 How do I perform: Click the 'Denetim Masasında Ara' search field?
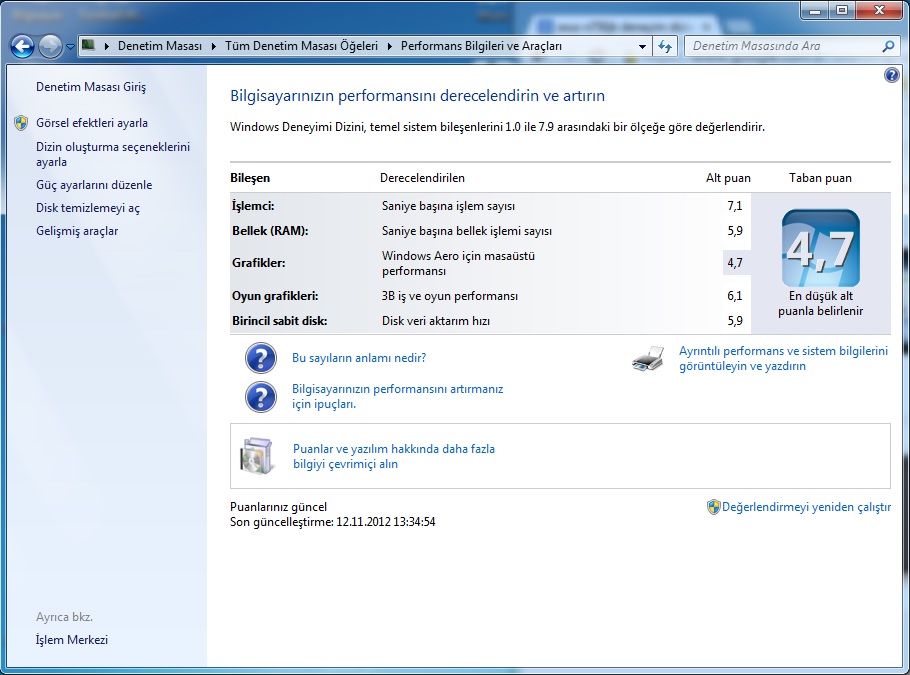pos(780,46)
